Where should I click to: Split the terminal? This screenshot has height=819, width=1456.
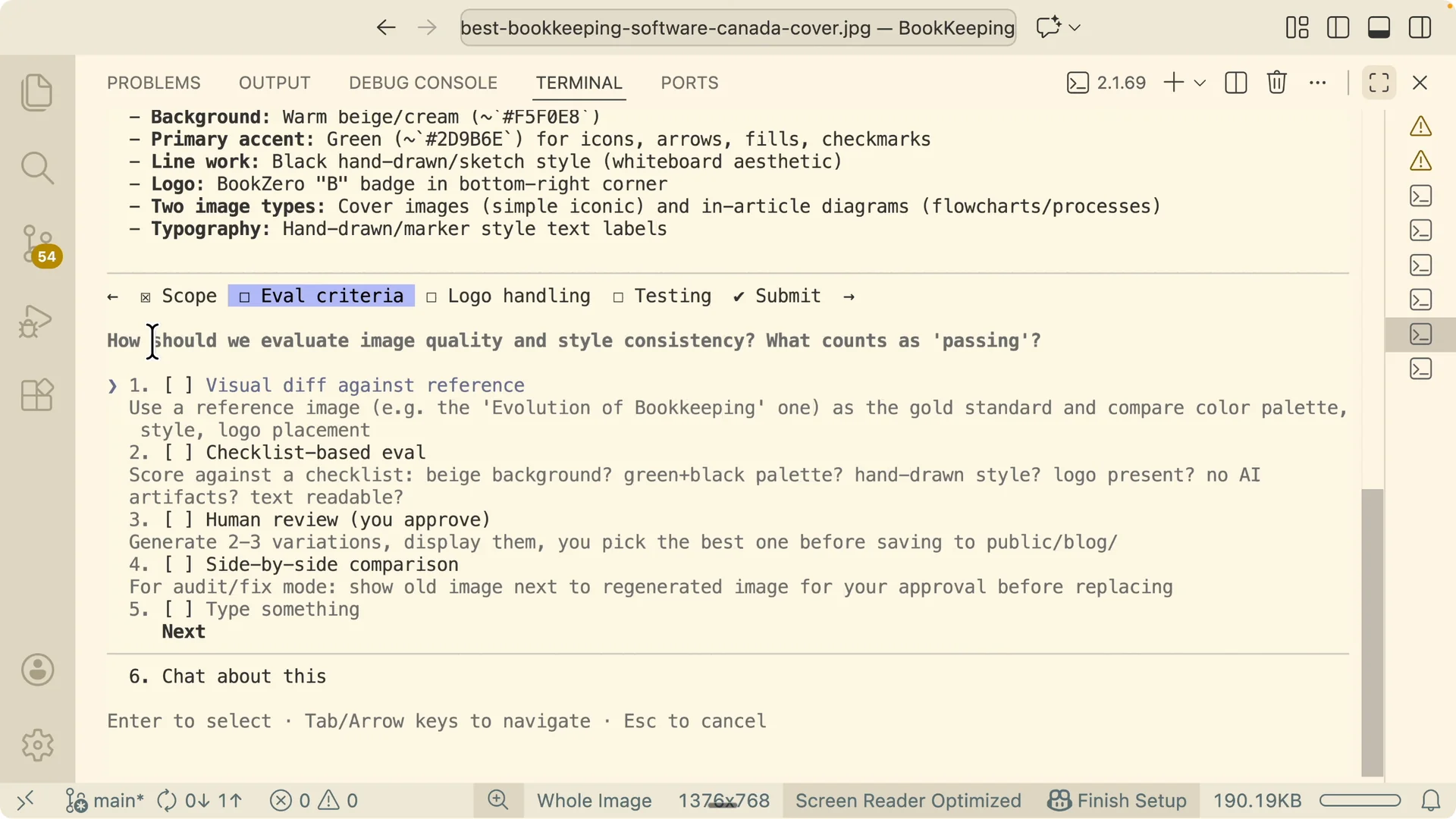(1236, 83)
